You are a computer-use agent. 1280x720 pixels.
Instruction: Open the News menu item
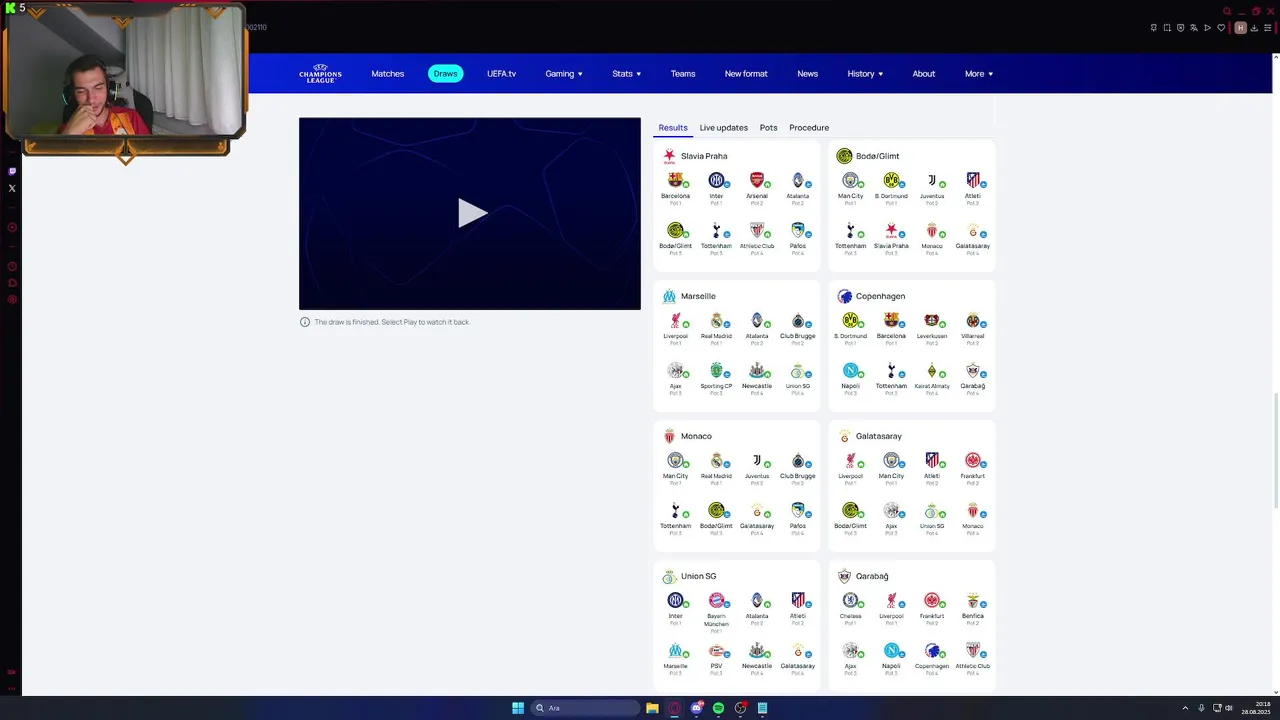coord(807,73)
